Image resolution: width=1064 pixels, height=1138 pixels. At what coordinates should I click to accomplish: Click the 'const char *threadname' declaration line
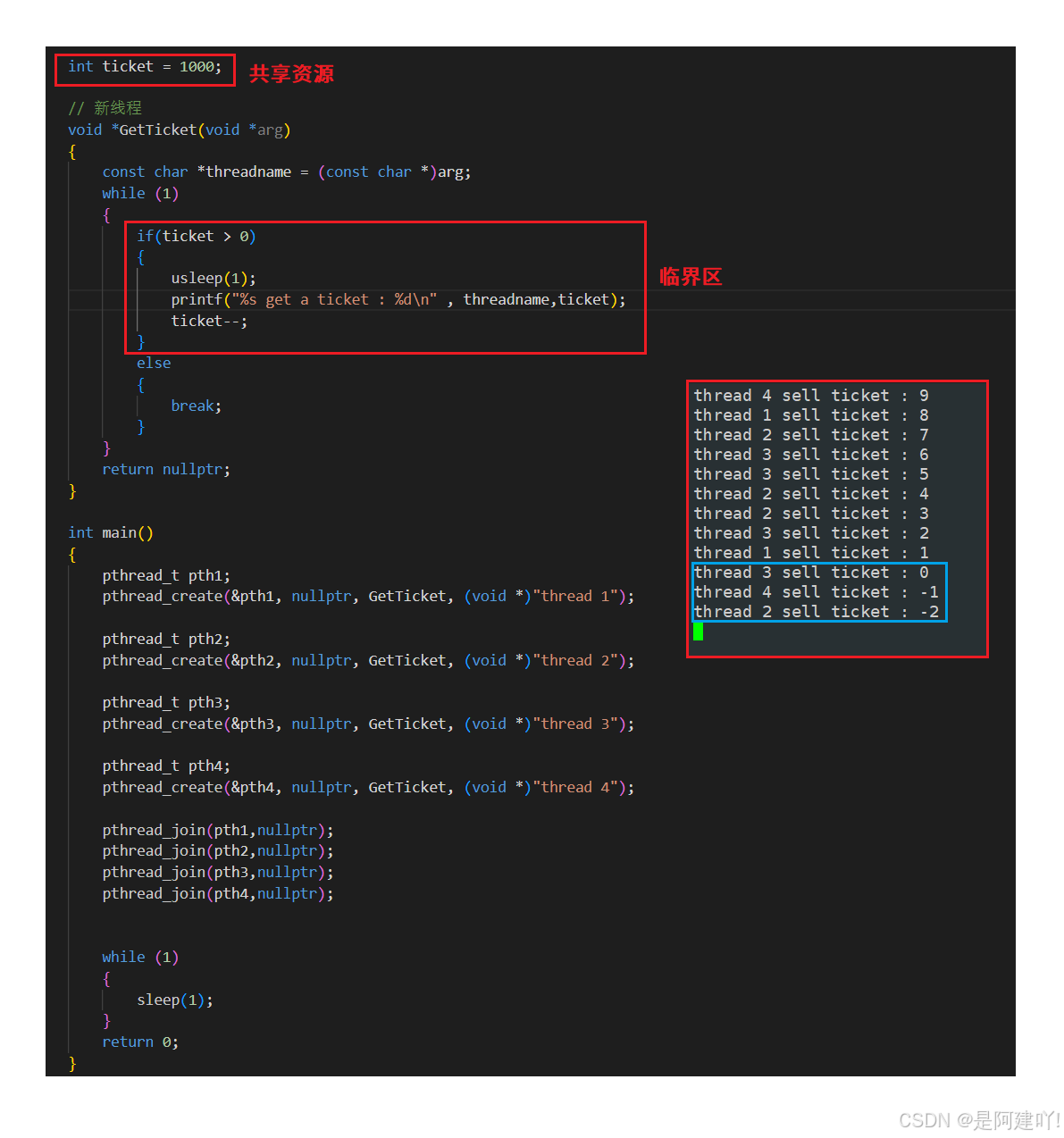[x=287, y=172]
